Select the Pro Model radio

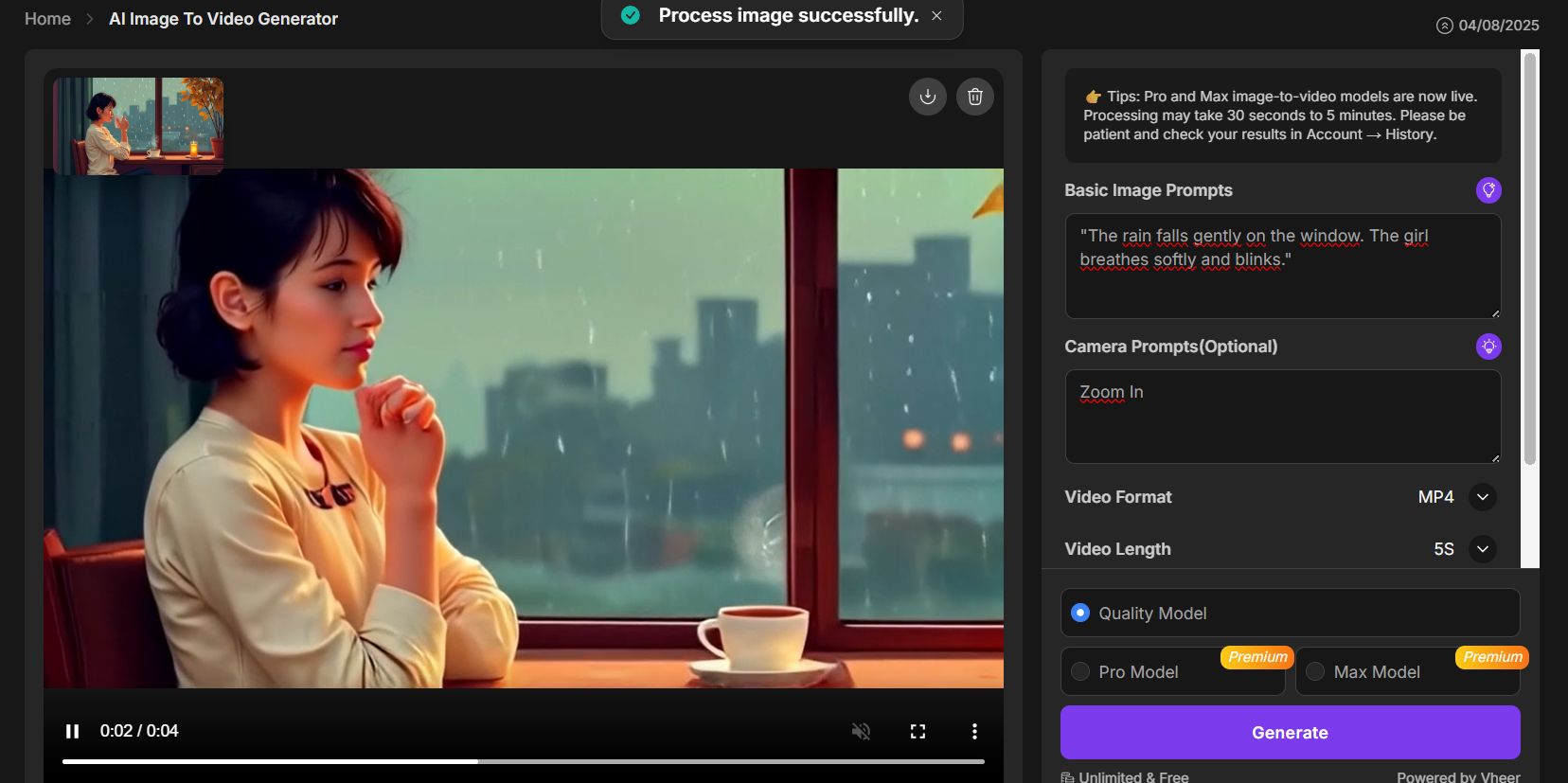(1080, 671)
